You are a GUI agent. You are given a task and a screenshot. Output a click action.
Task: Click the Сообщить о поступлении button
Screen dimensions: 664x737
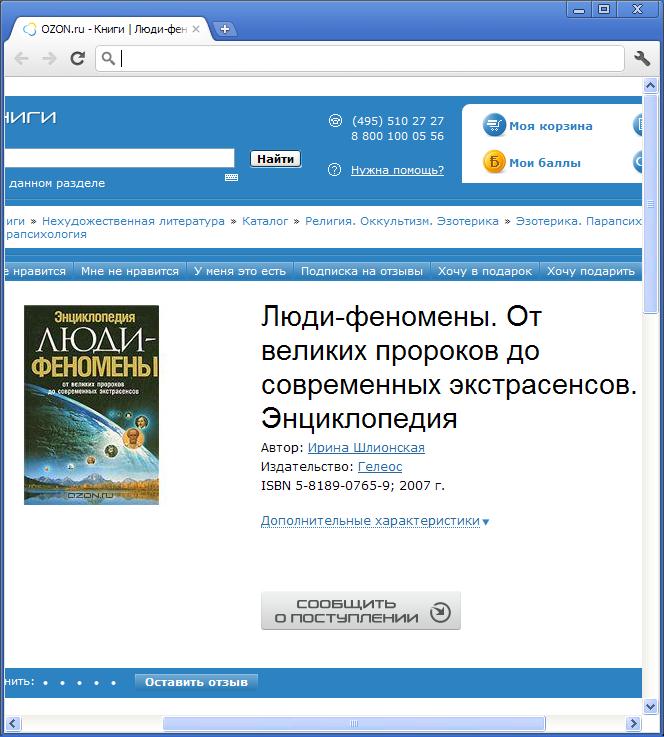360,611
